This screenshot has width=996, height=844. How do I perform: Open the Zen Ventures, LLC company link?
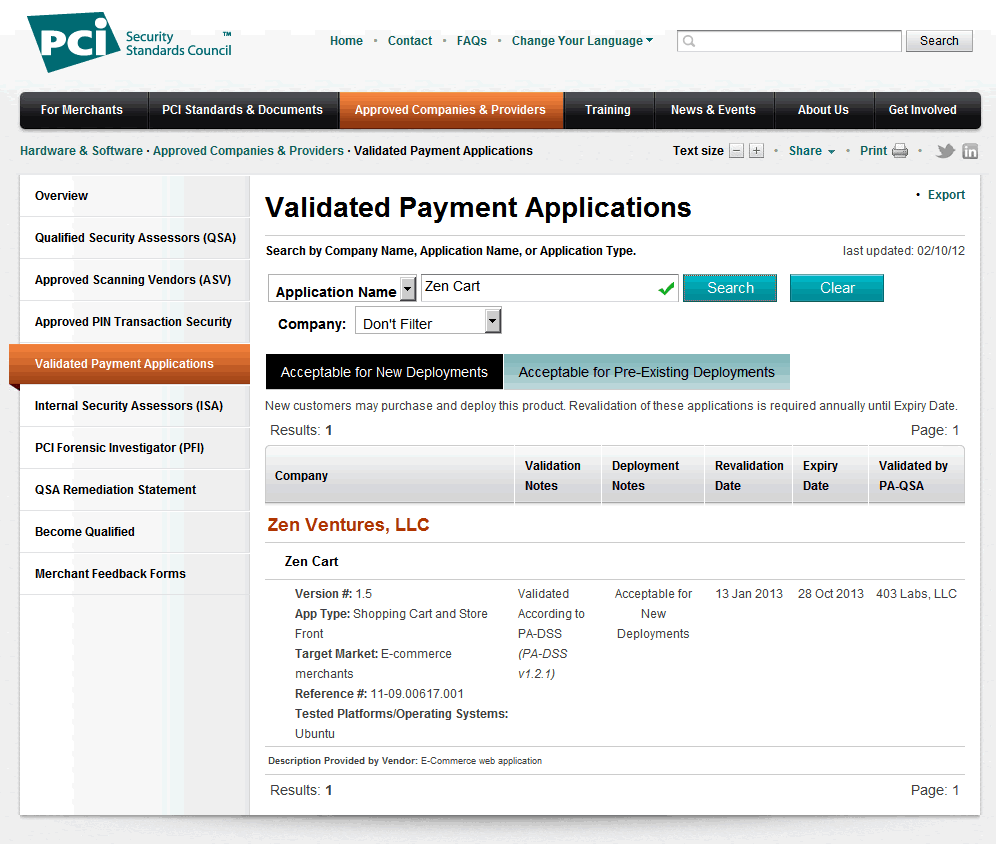(x=348, y=525)
